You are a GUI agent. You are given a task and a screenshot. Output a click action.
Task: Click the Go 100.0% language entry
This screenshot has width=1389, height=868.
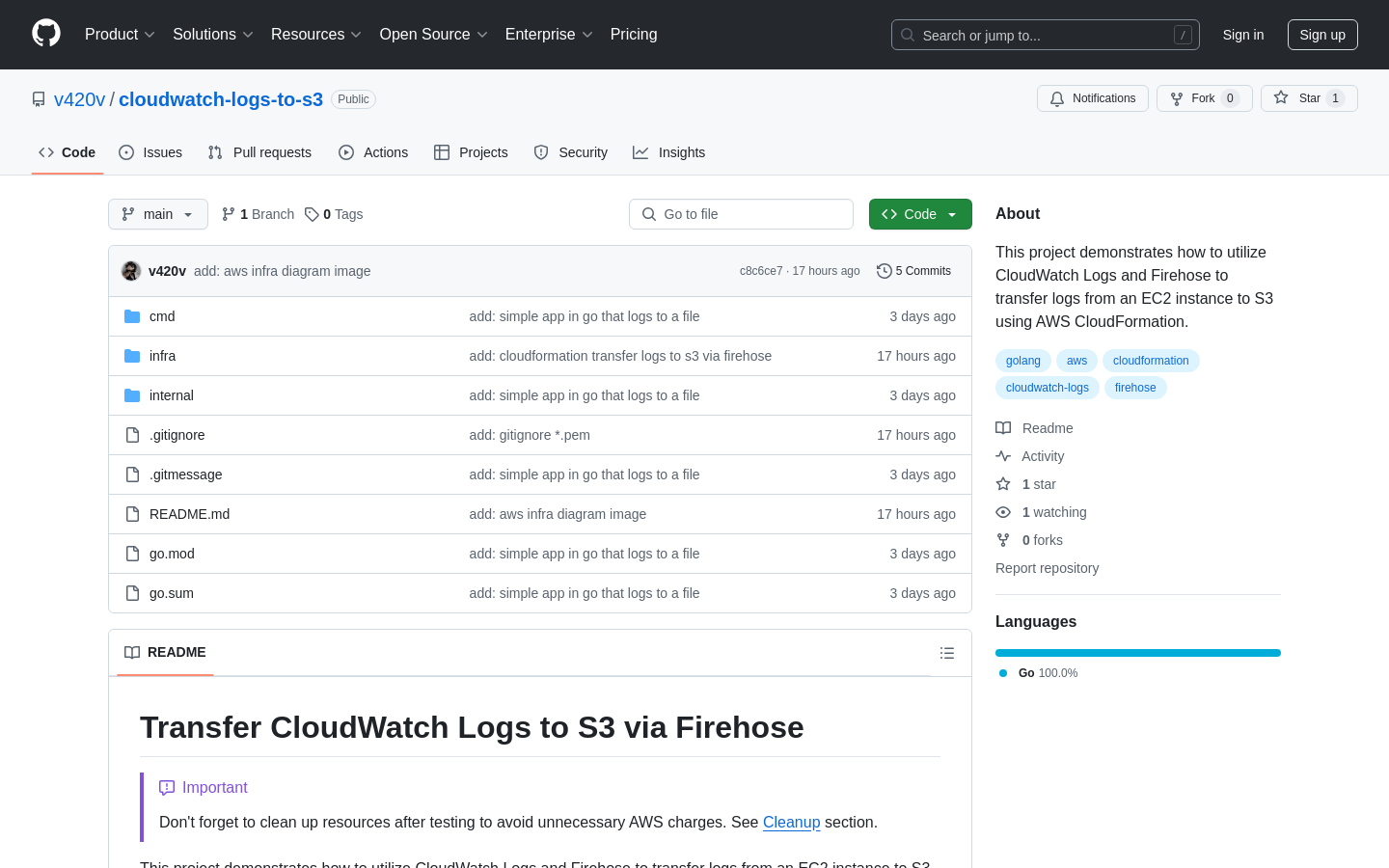[x=1039, y=673]
